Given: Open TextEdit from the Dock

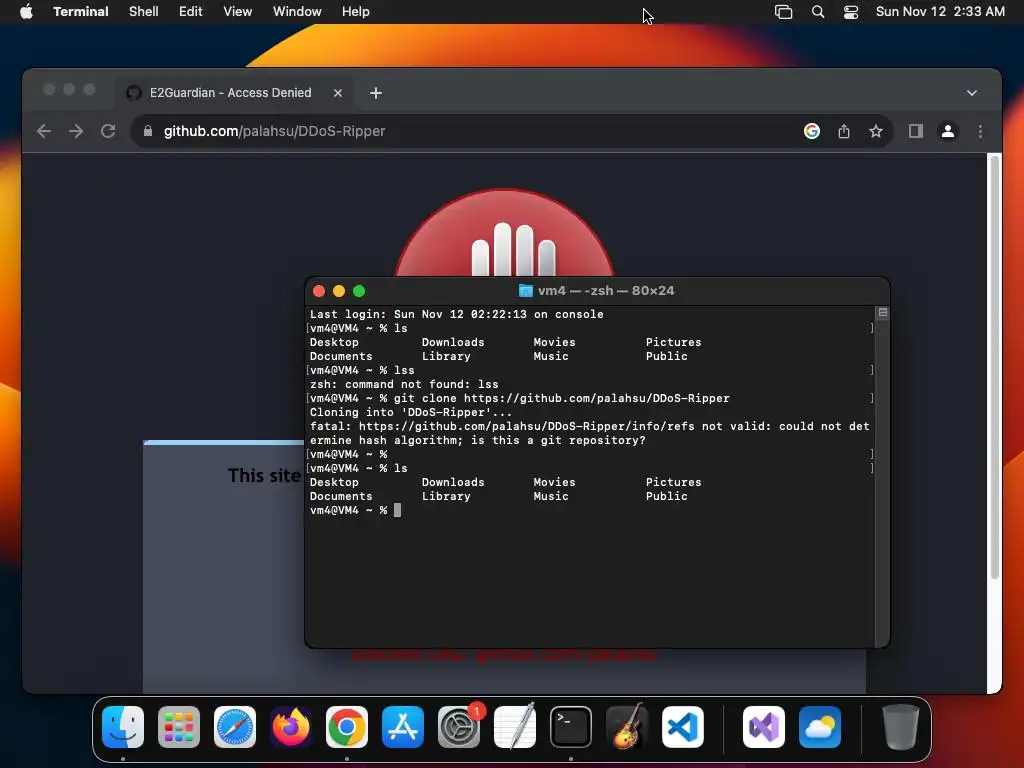Looking at the screenshot, I should pos(515,727).
